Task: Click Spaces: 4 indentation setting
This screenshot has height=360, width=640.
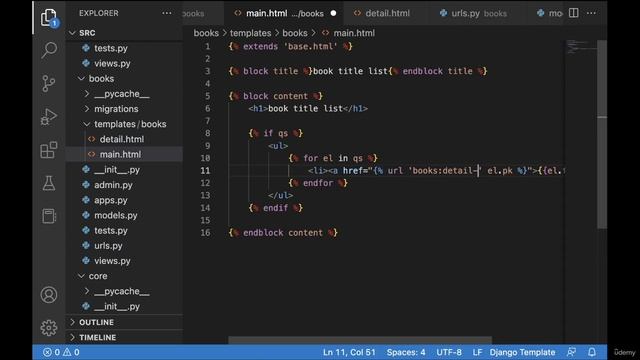Action: (x=406, y=352)
